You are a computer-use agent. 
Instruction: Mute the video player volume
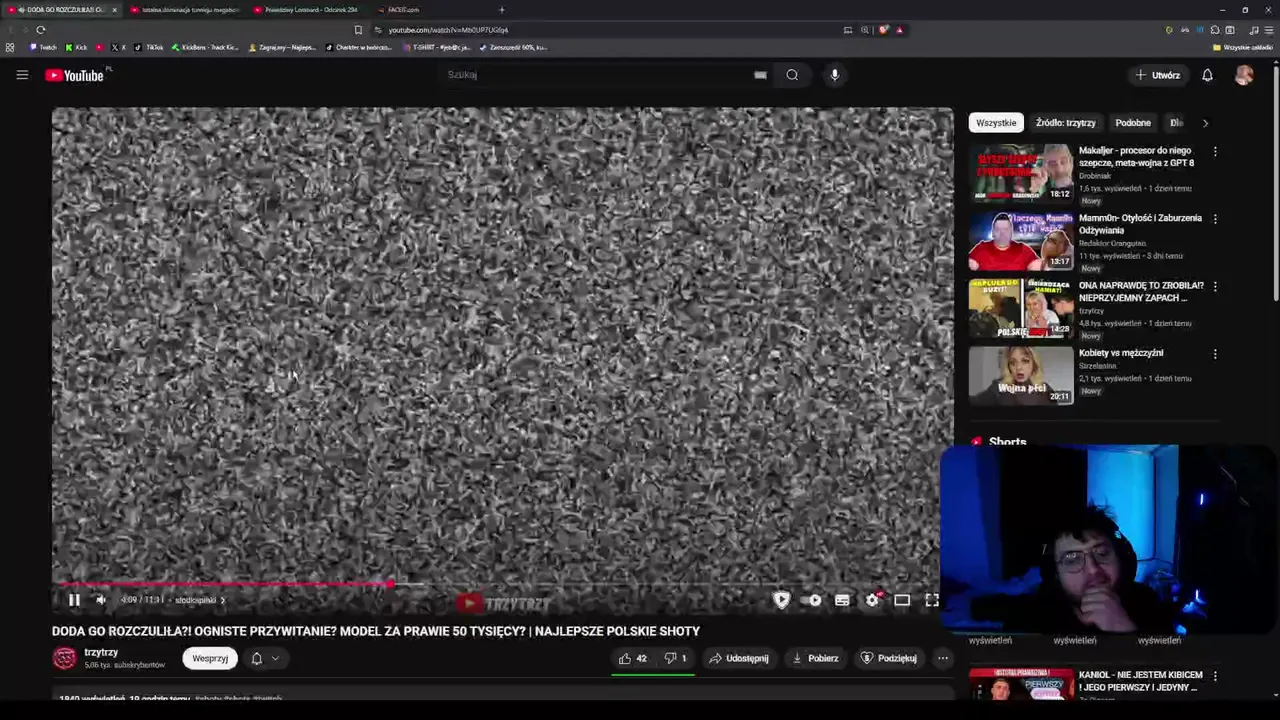(101, 600)
